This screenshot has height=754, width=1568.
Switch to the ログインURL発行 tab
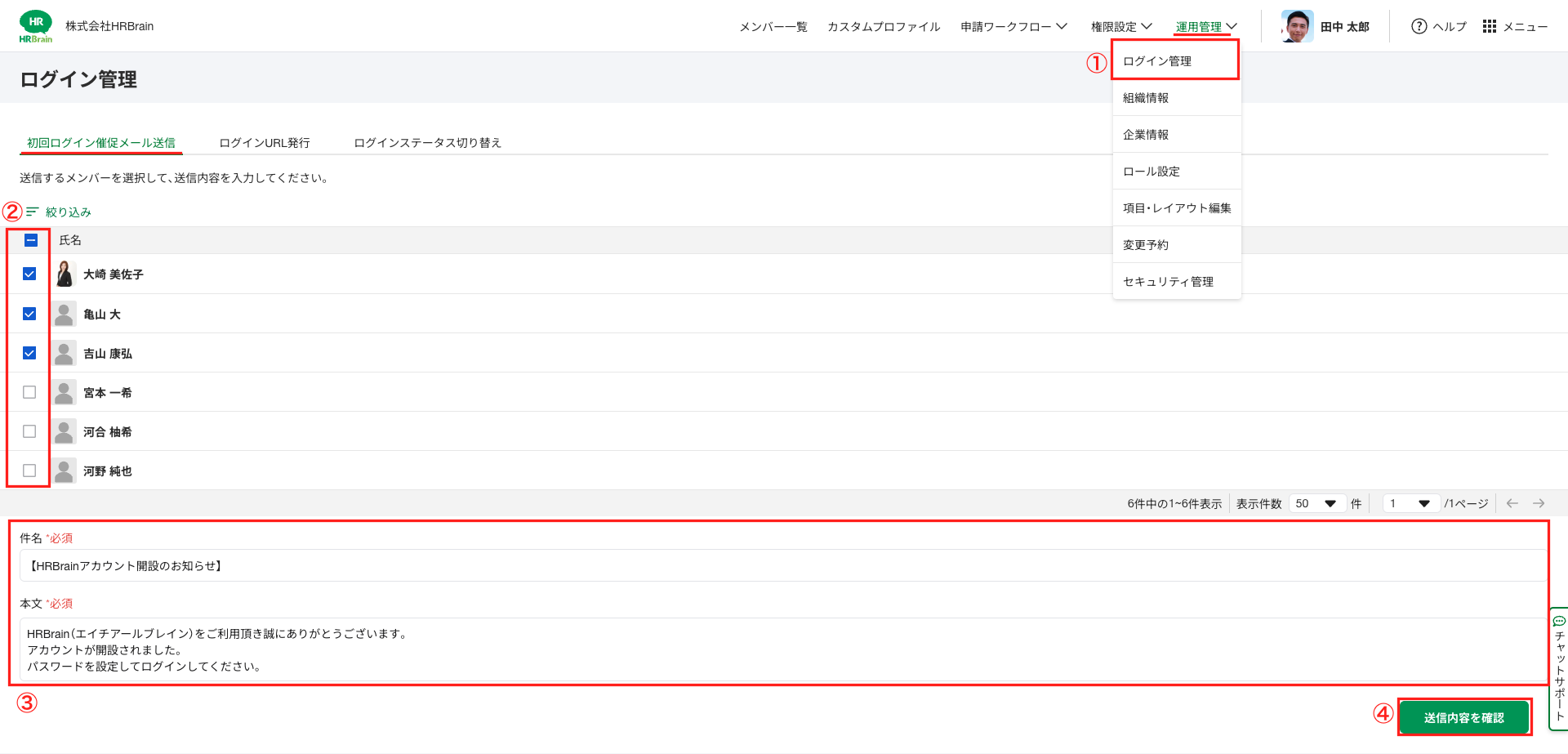[x=265, y=143]
